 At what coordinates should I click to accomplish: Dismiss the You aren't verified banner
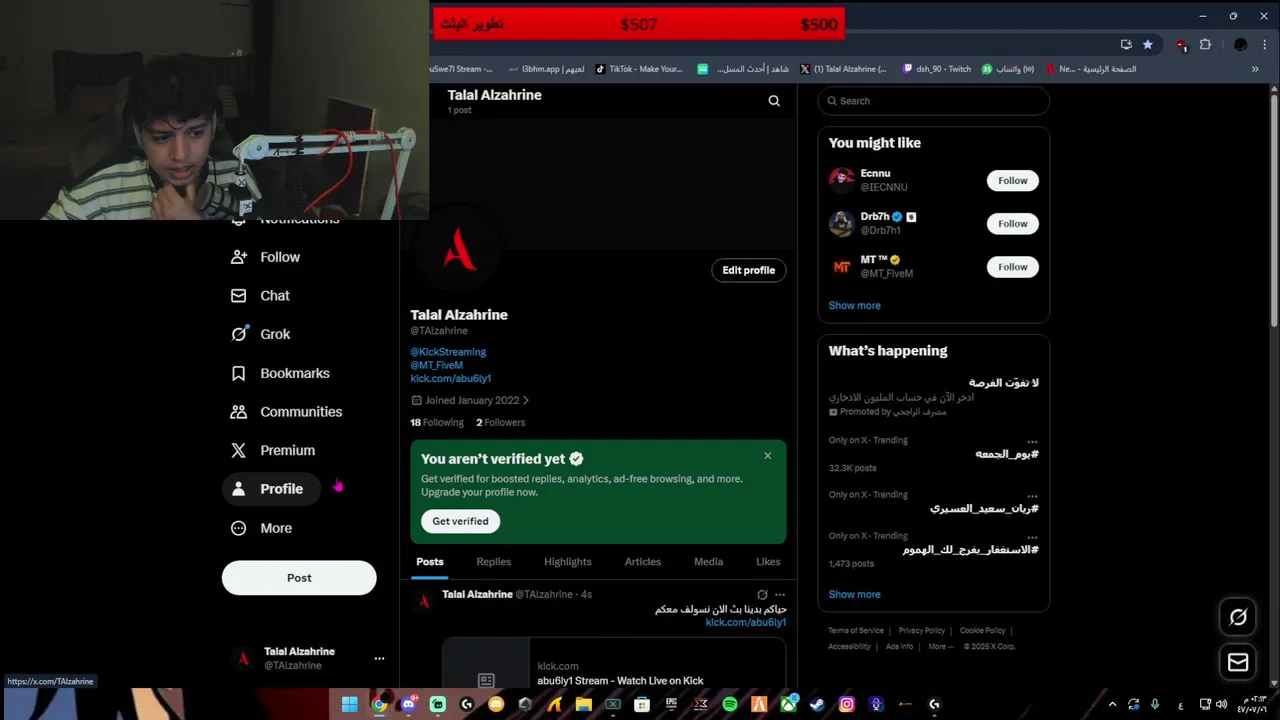768,456
